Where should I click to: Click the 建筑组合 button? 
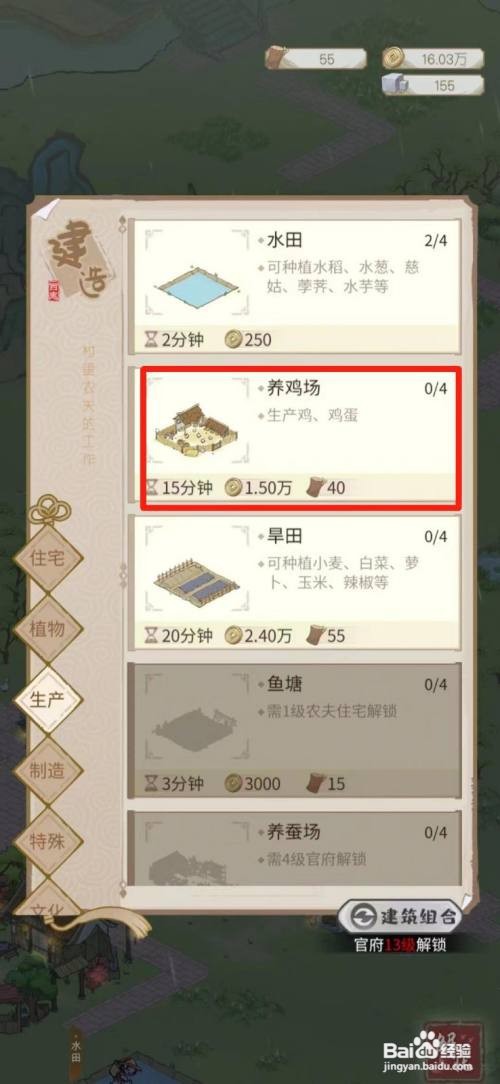pos(401,917)
